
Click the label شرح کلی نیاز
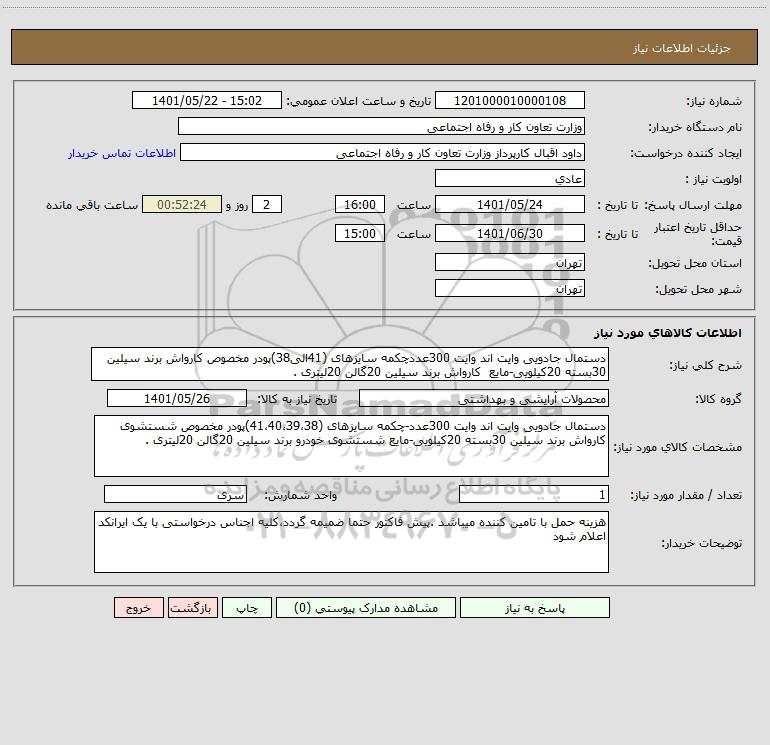point(706,365)
